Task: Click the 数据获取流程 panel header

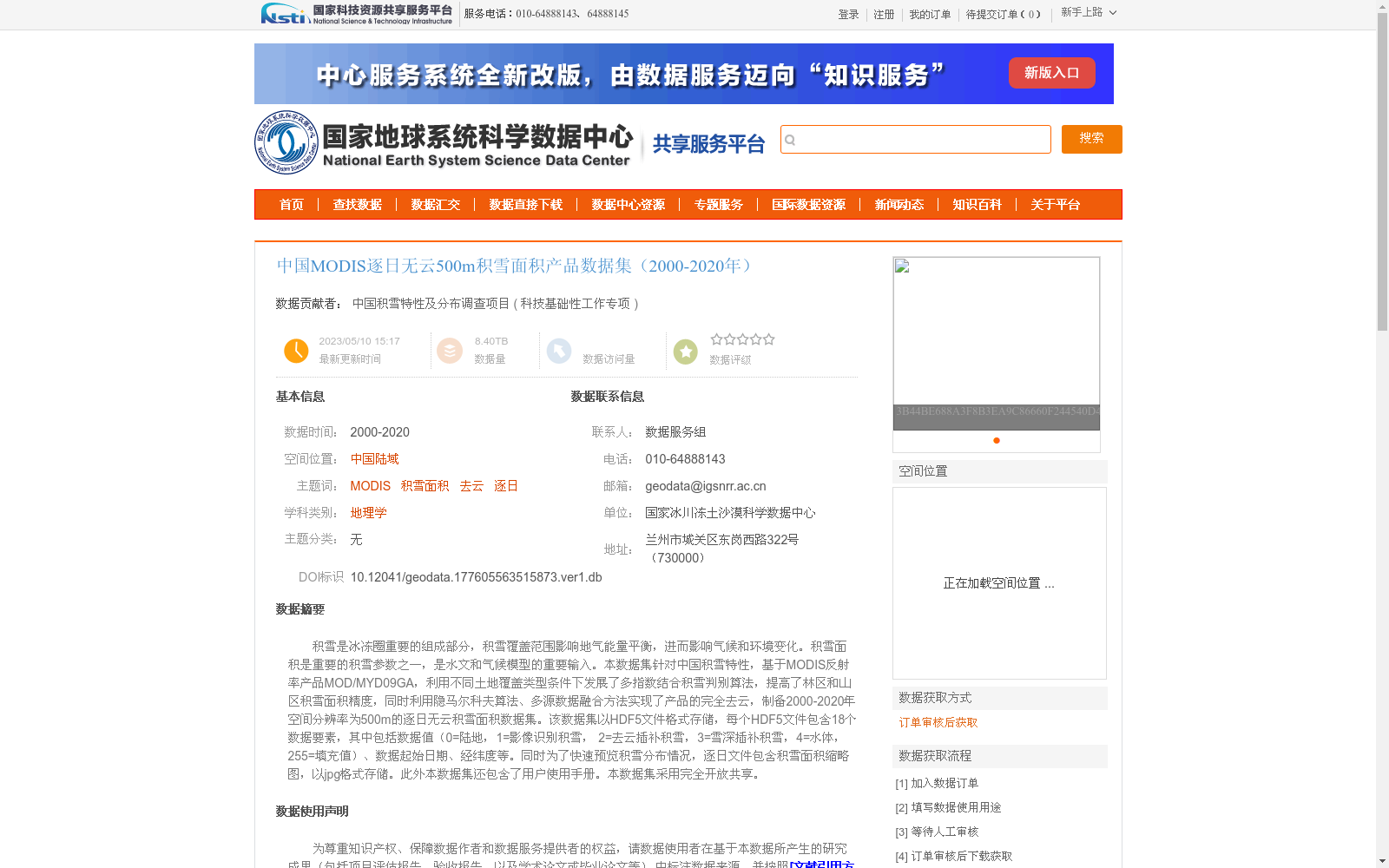Action: (x=1000, y=756)
